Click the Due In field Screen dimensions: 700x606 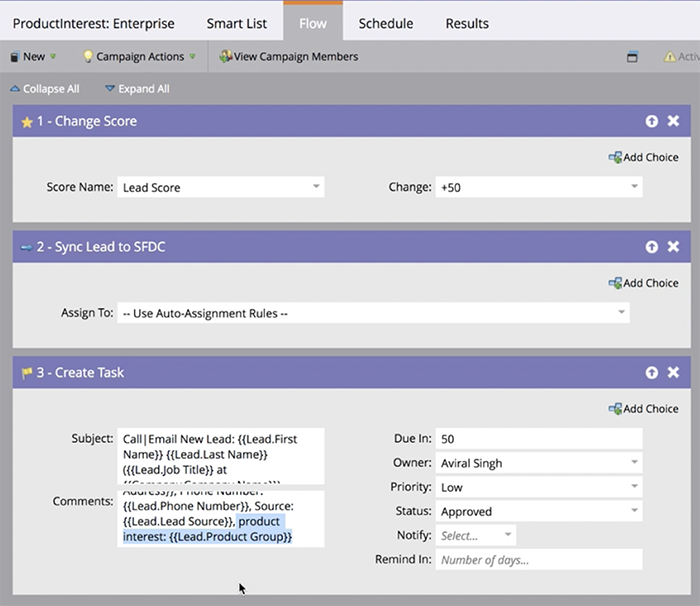tap(539, 439)
